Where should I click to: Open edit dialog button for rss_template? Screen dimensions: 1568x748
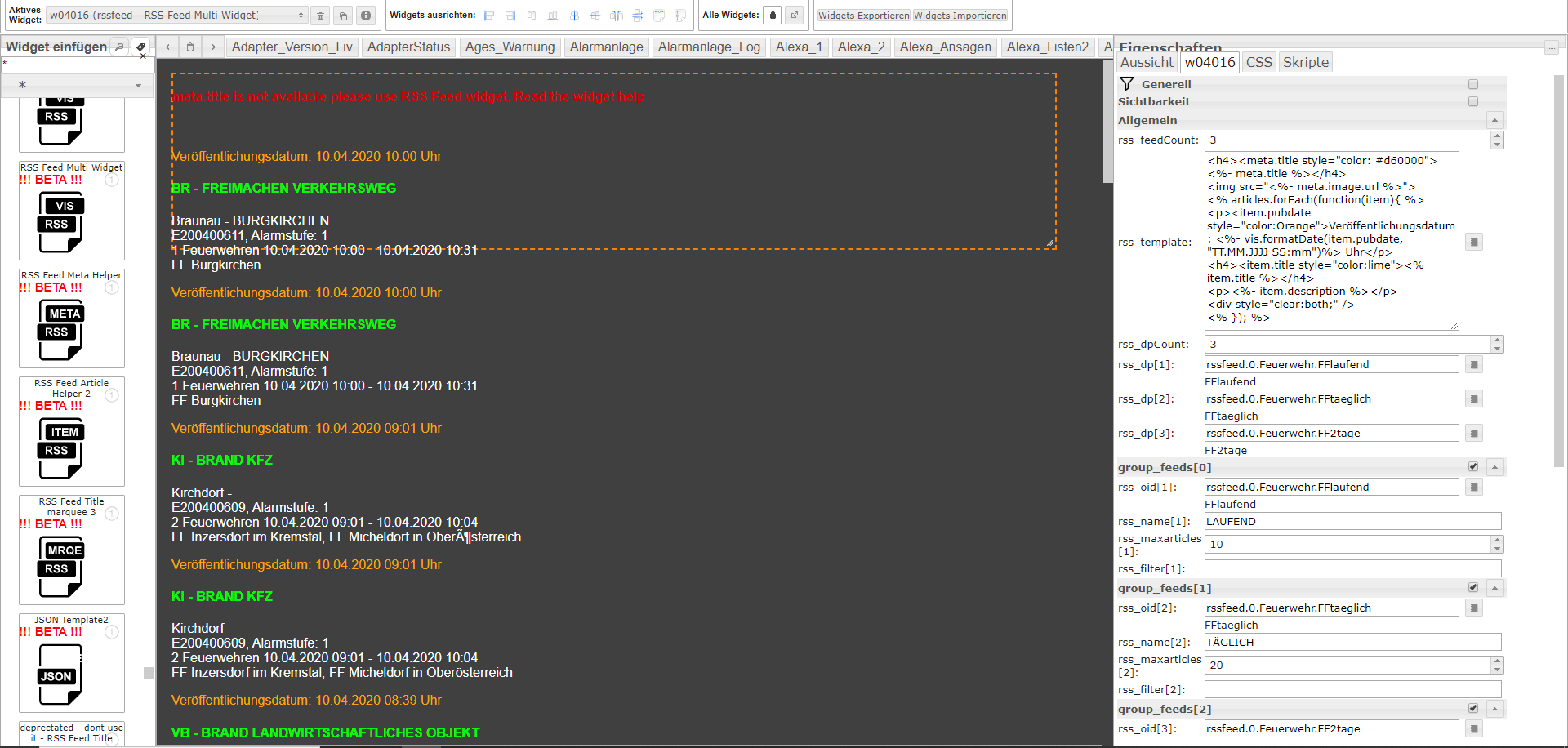[1474, 243]
